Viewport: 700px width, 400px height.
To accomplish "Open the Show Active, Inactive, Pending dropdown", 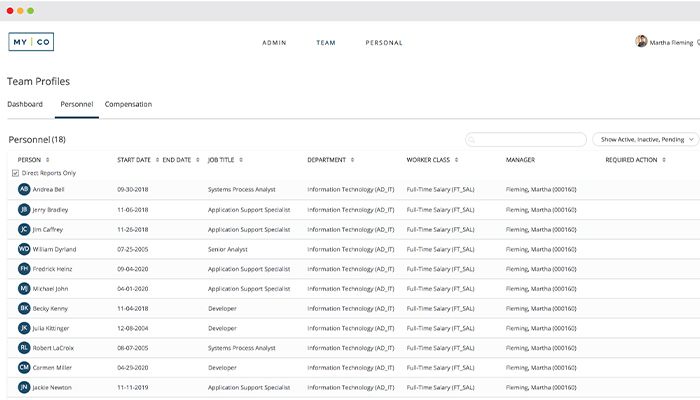I will point(645,140).
